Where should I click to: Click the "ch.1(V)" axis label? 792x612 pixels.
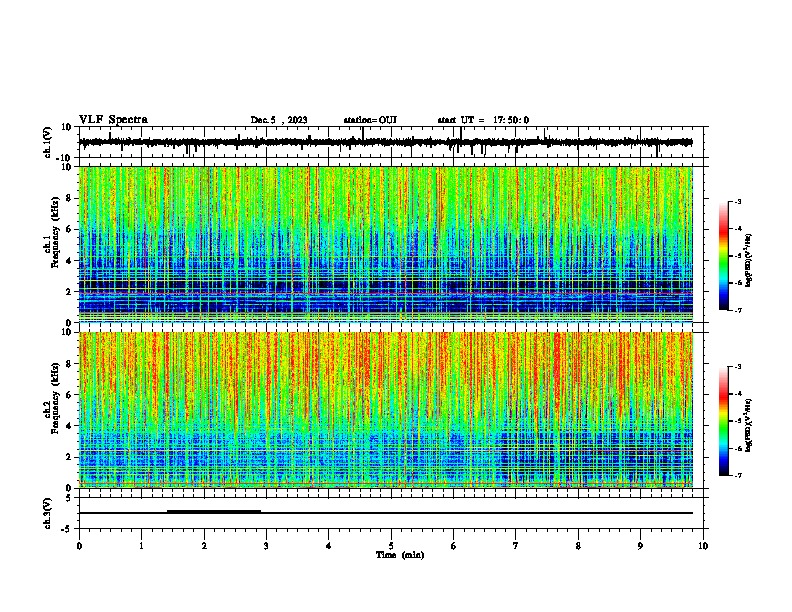[x=48, y=142]
